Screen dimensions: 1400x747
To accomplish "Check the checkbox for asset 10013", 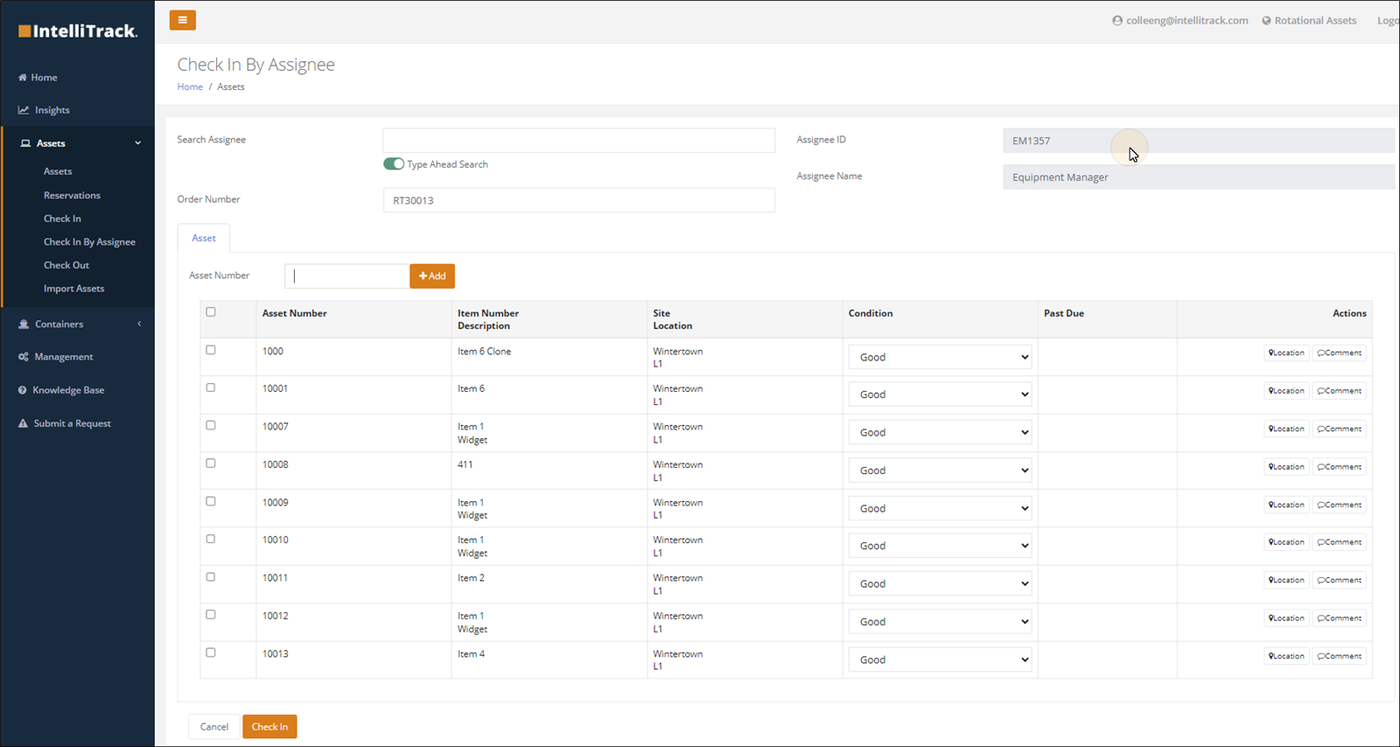I will point(210,652).
